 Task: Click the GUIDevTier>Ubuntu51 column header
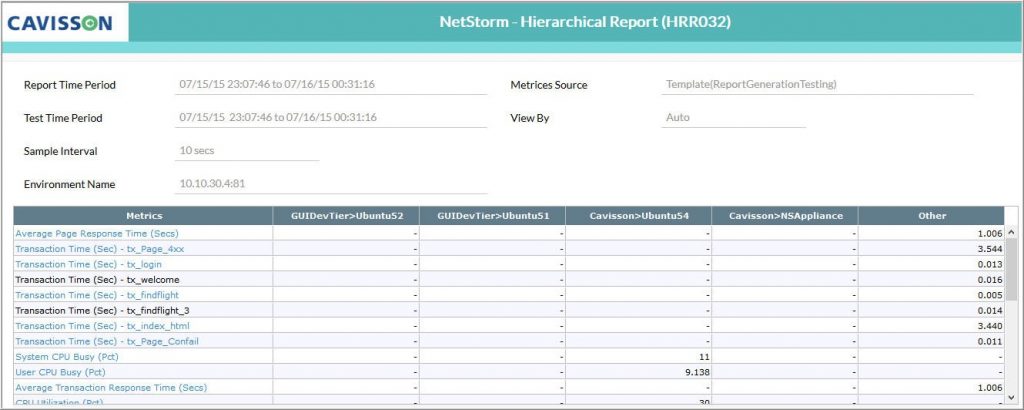(x=492, y=215)
